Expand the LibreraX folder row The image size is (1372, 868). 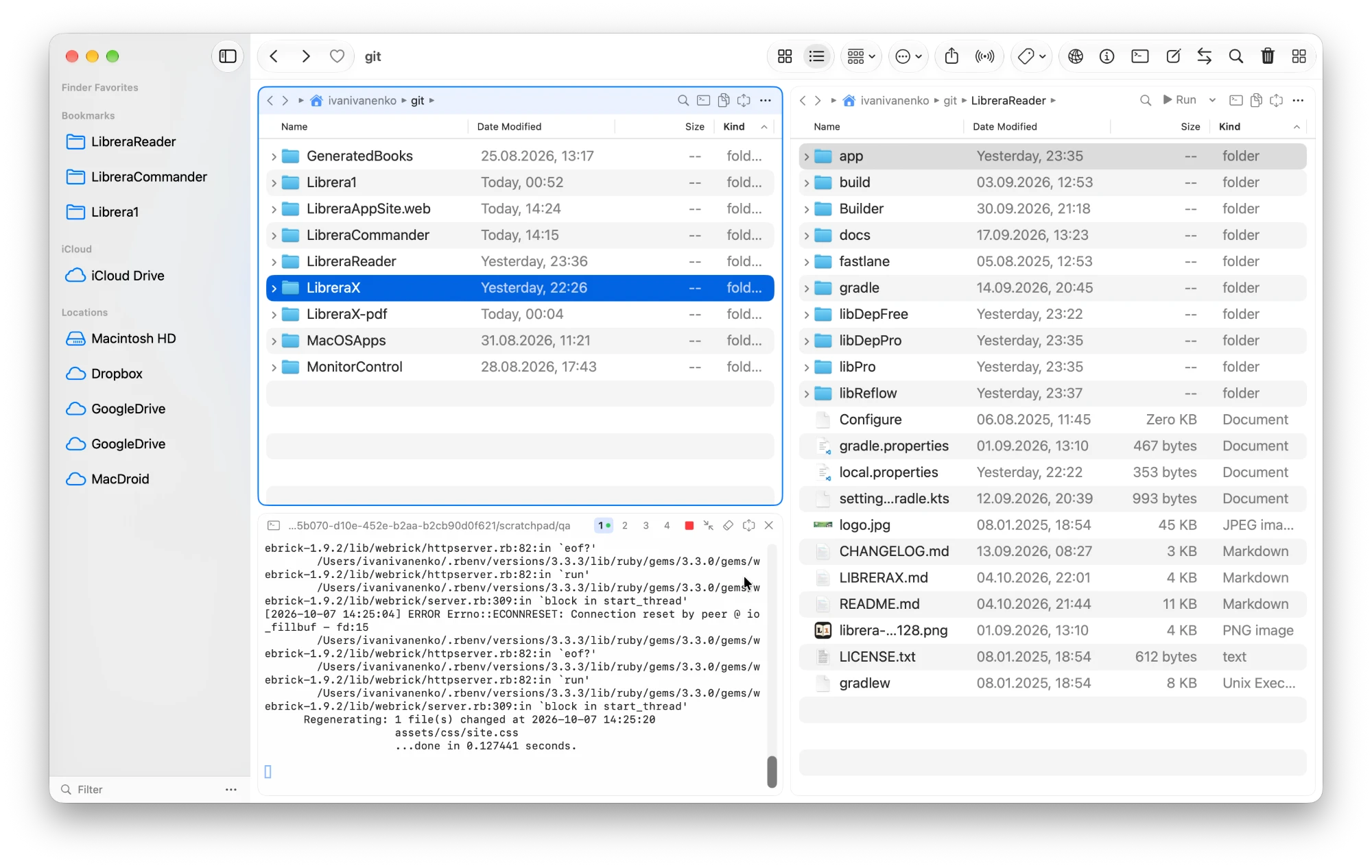[274, 288]
